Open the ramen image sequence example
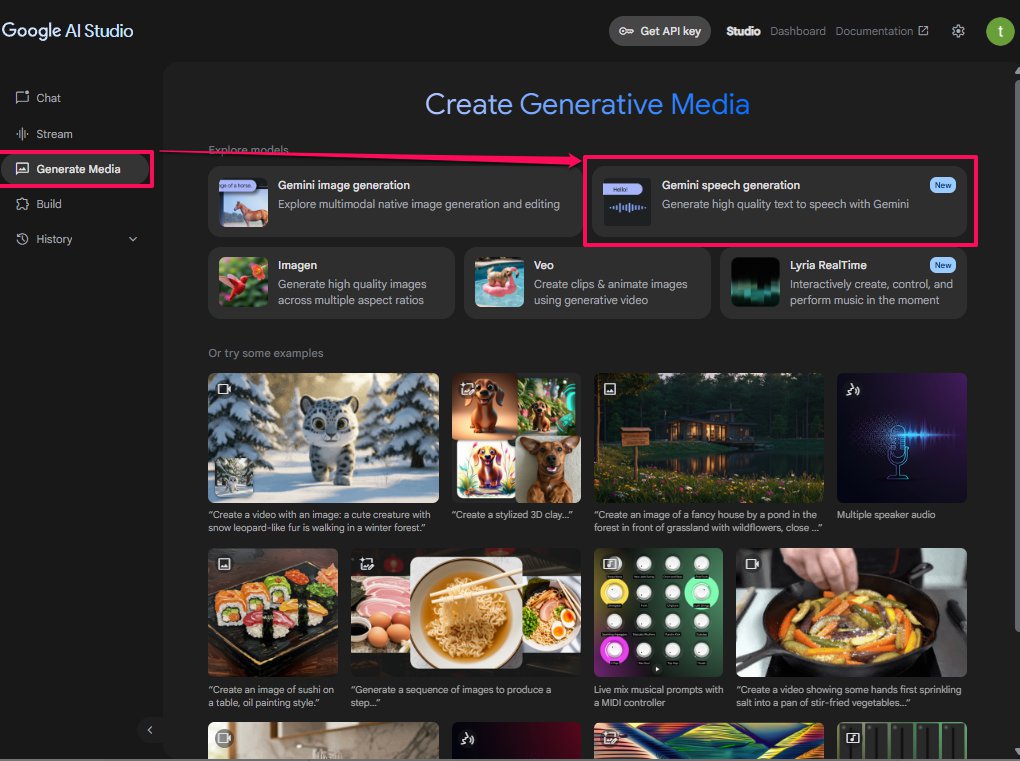 pos(466,613)
